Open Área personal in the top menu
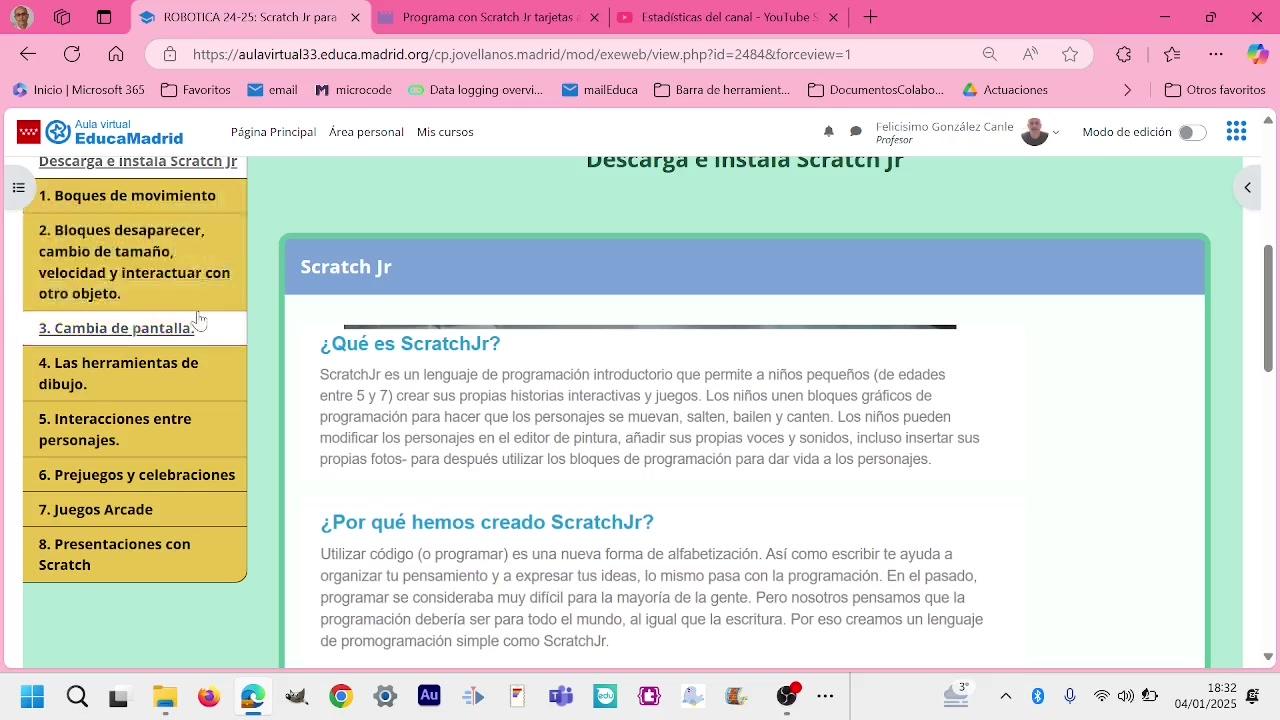Viewport: 1280px width, 720px height. (366, 132)
